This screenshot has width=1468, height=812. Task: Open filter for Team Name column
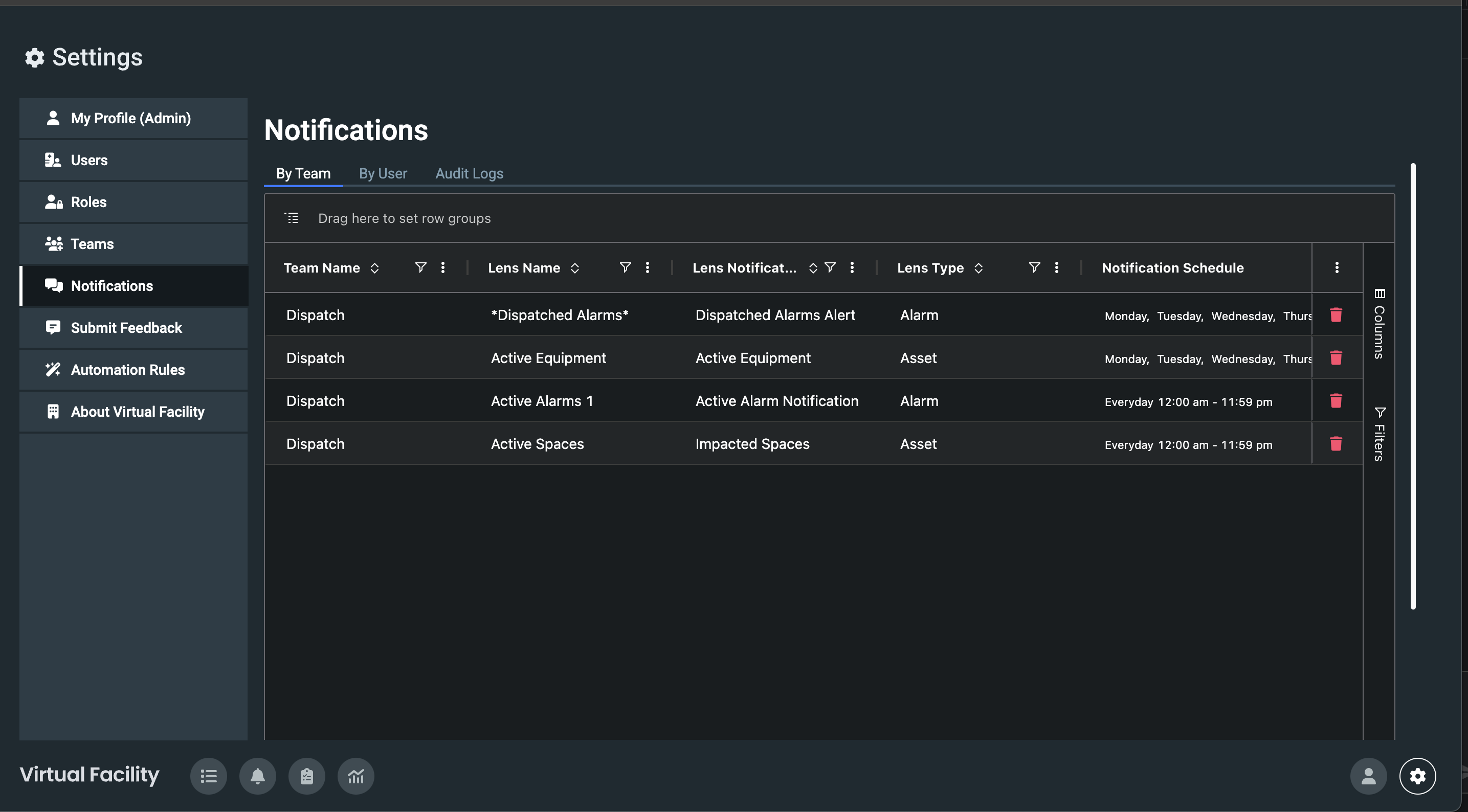pos(420,267)
